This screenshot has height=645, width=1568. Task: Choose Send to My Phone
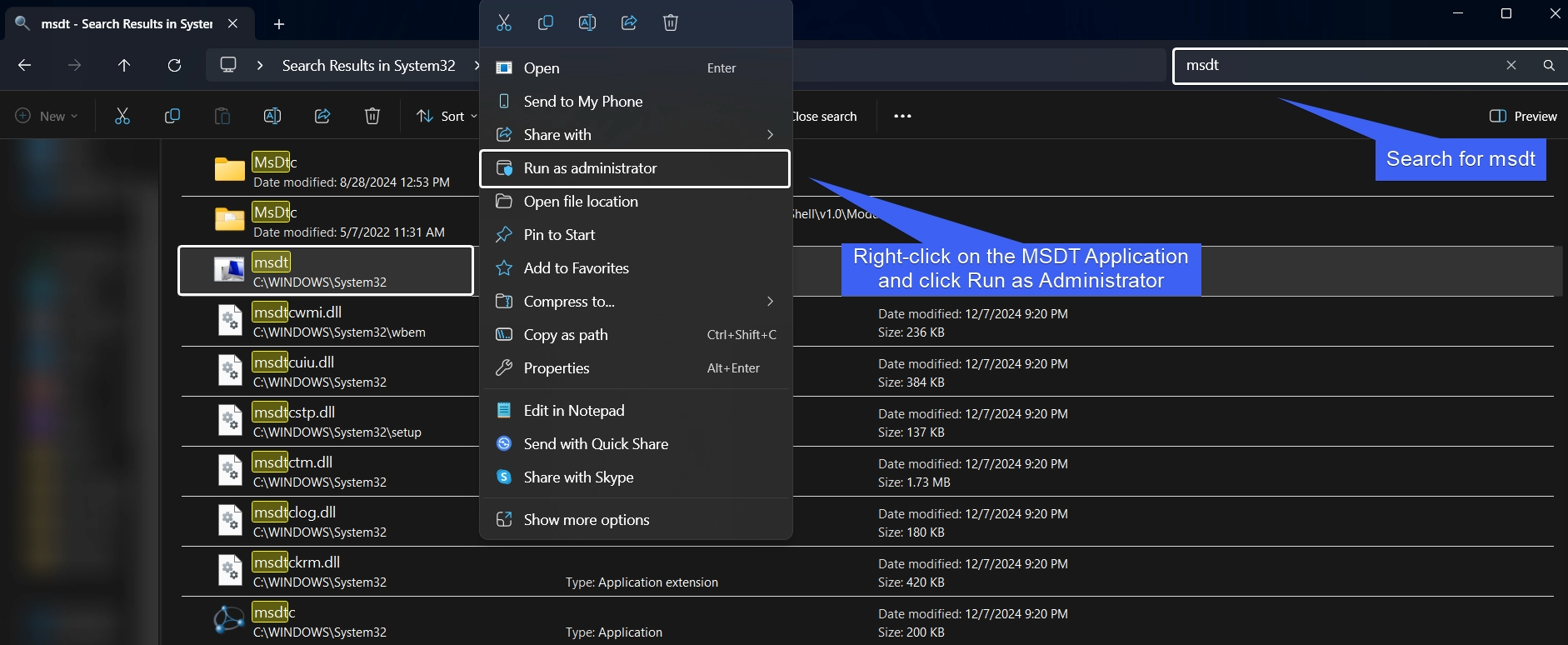pos(635,101)
